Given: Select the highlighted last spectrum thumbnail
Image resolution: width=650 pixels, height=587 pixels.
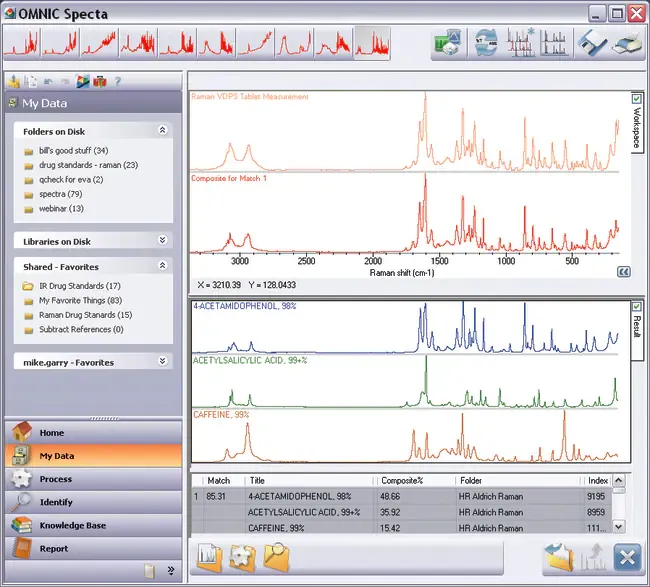Looking at the screenshot, I should coord(372,43).
